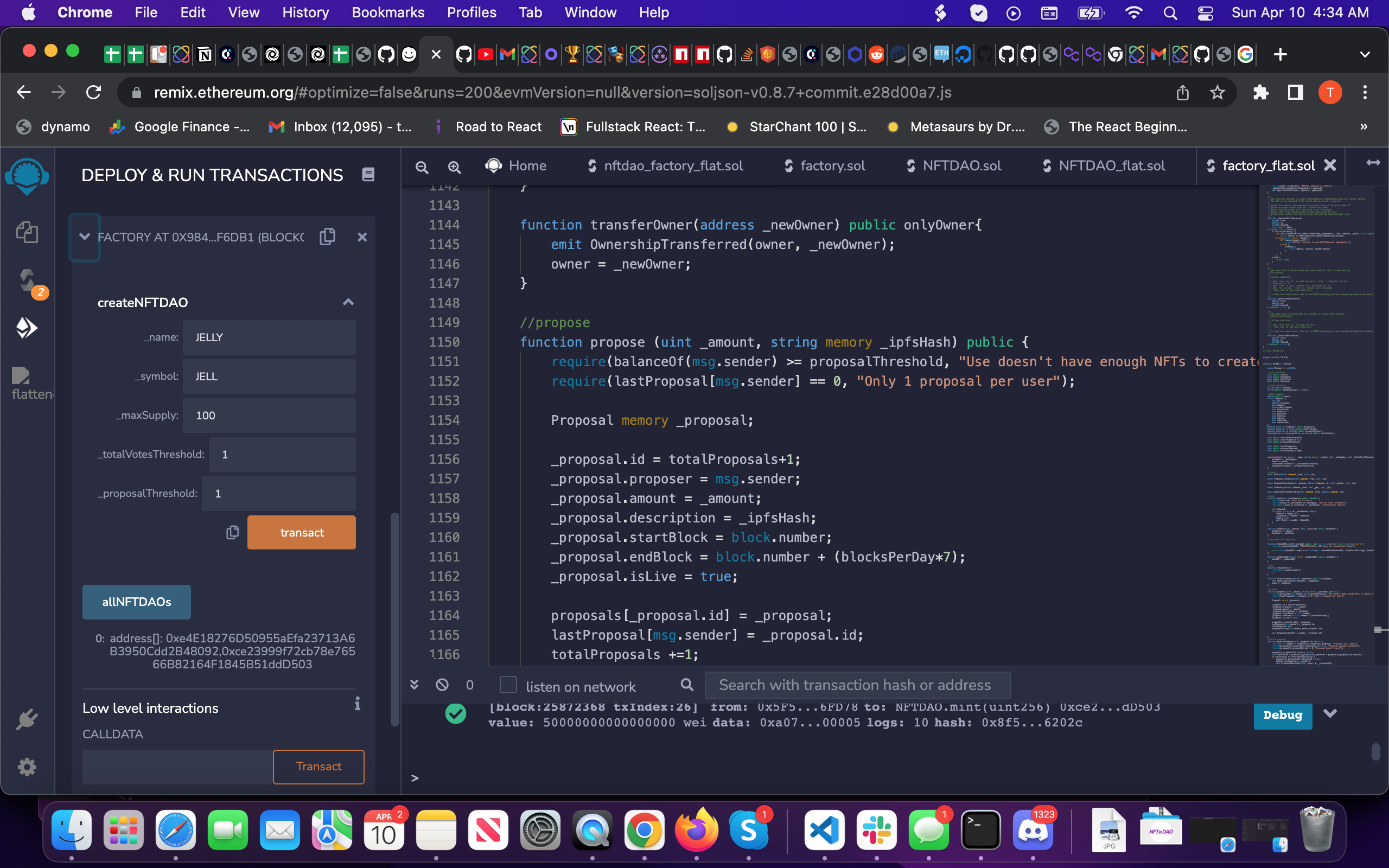Viewport: 1389px width, 868px height.
Task: Go back in Chrome history
Action: [x=23, y=92]
